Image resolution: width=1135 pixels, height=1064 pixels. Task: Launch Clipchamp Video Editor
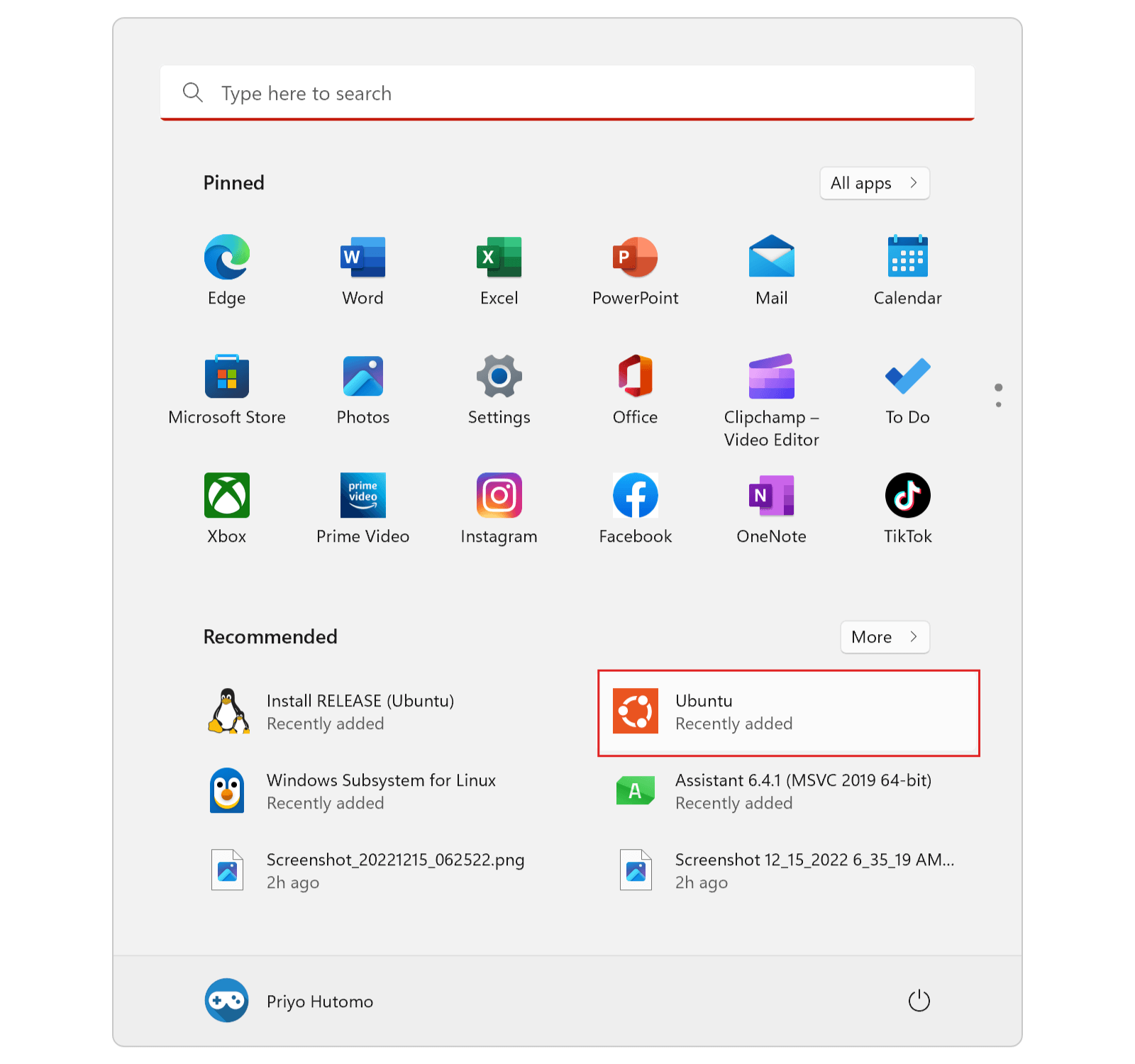772,401
